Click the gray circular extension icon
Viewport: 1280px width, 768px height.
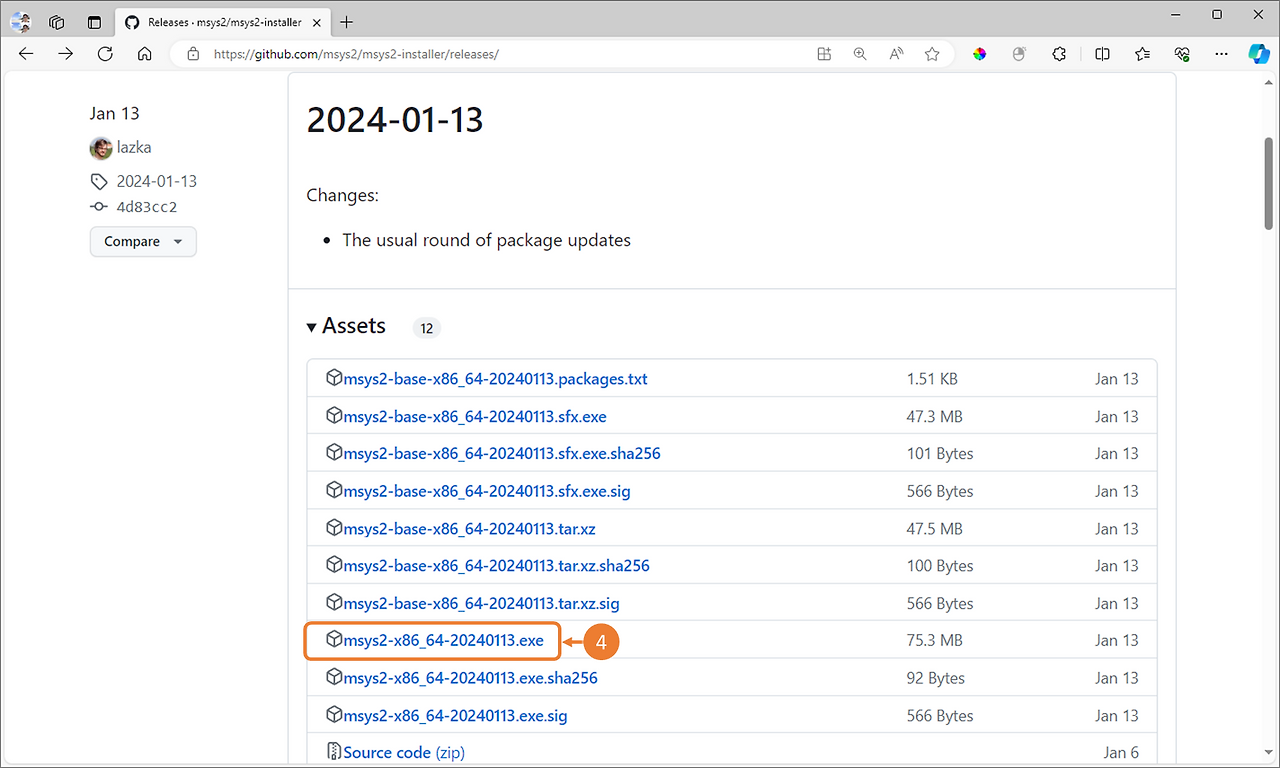click(1019, 54)
